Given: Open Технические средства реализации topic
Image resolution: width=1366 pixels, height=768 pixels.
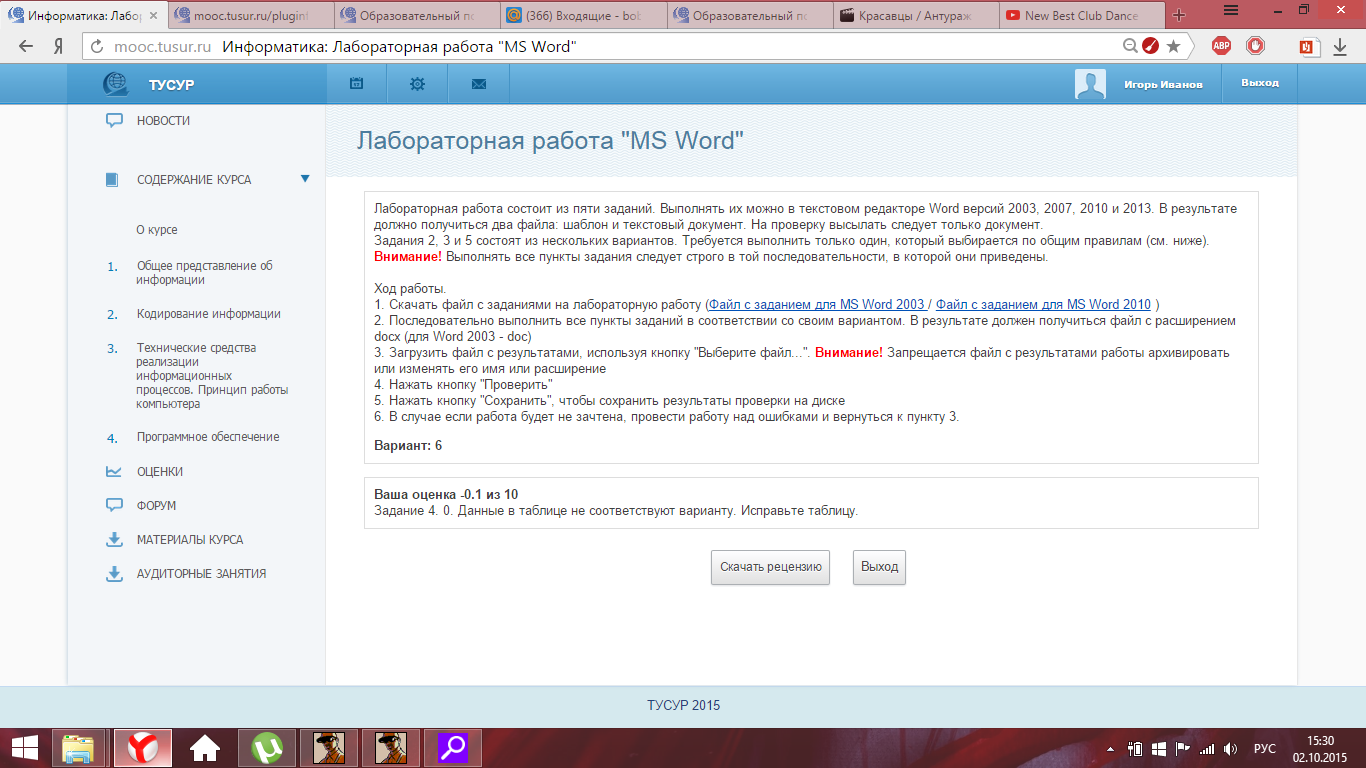Looking at the screenshot, I should coord(212,376).
